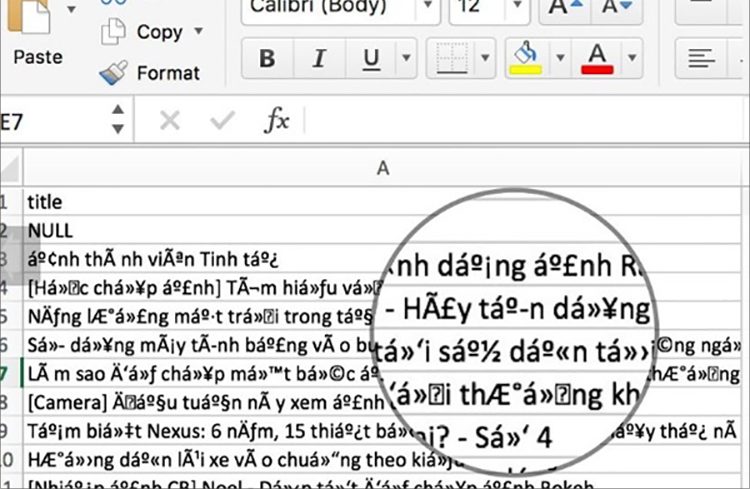Viewport: 750px width, 489px height.
Task: Select all cells corner triangle
Action: 11,168
